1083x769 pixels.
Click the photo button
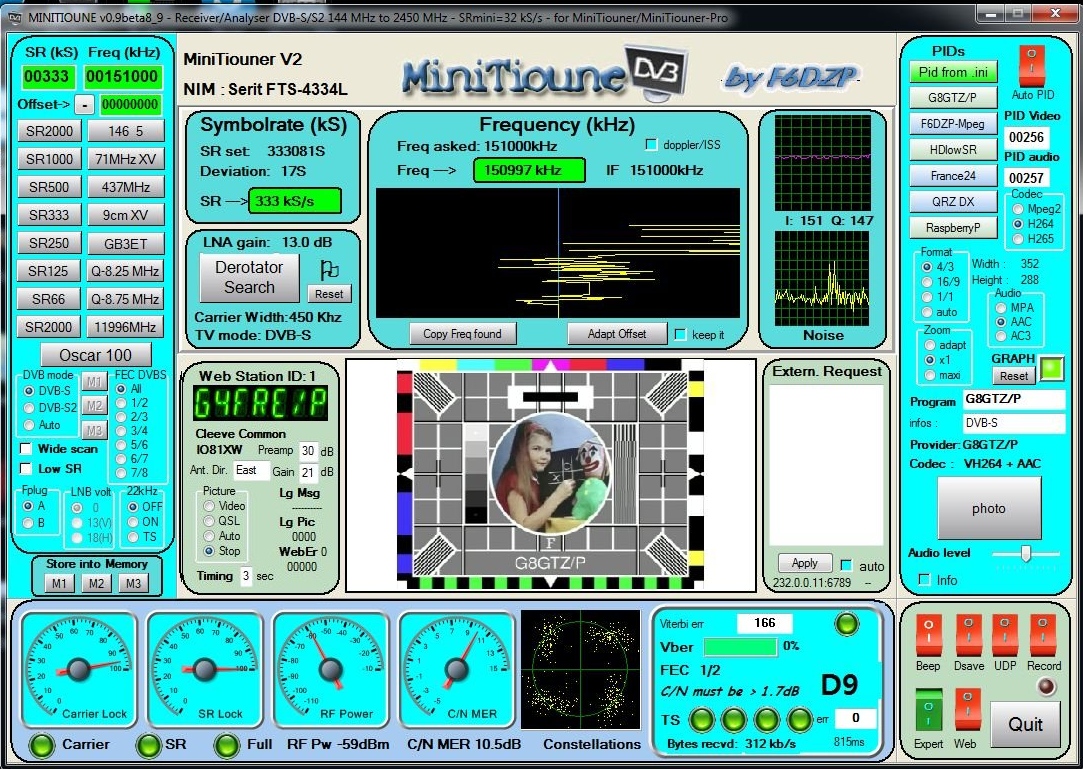tap(988, 508)
